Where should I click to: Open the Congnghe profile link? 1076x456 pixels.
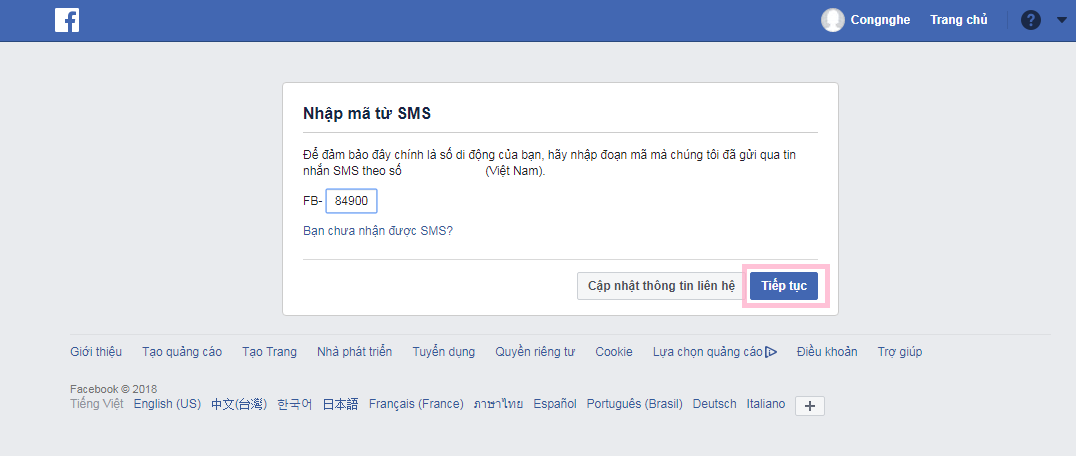[880, 20]
